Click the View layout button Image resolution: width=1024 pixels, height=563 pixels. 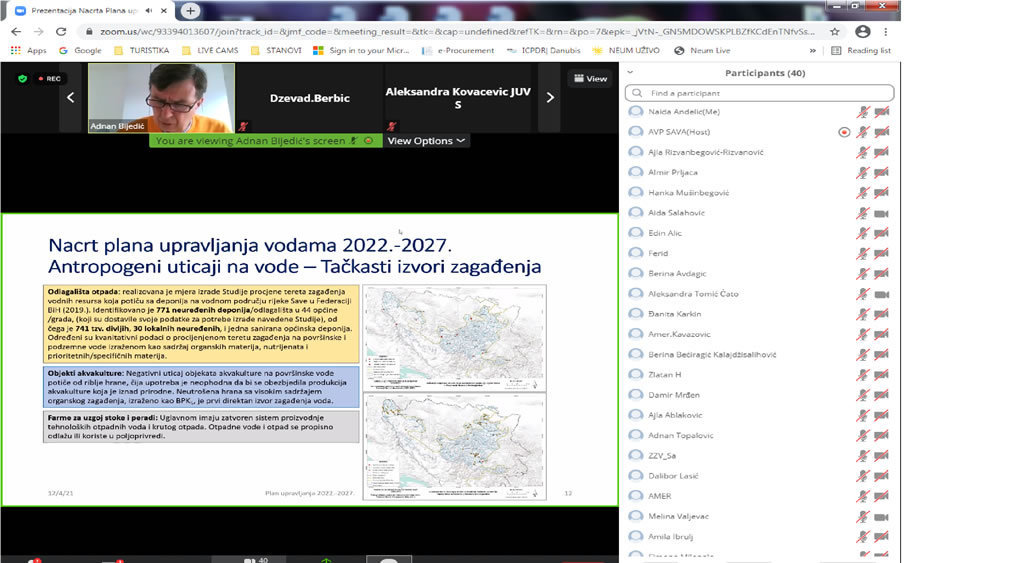[x=589, y=78]
